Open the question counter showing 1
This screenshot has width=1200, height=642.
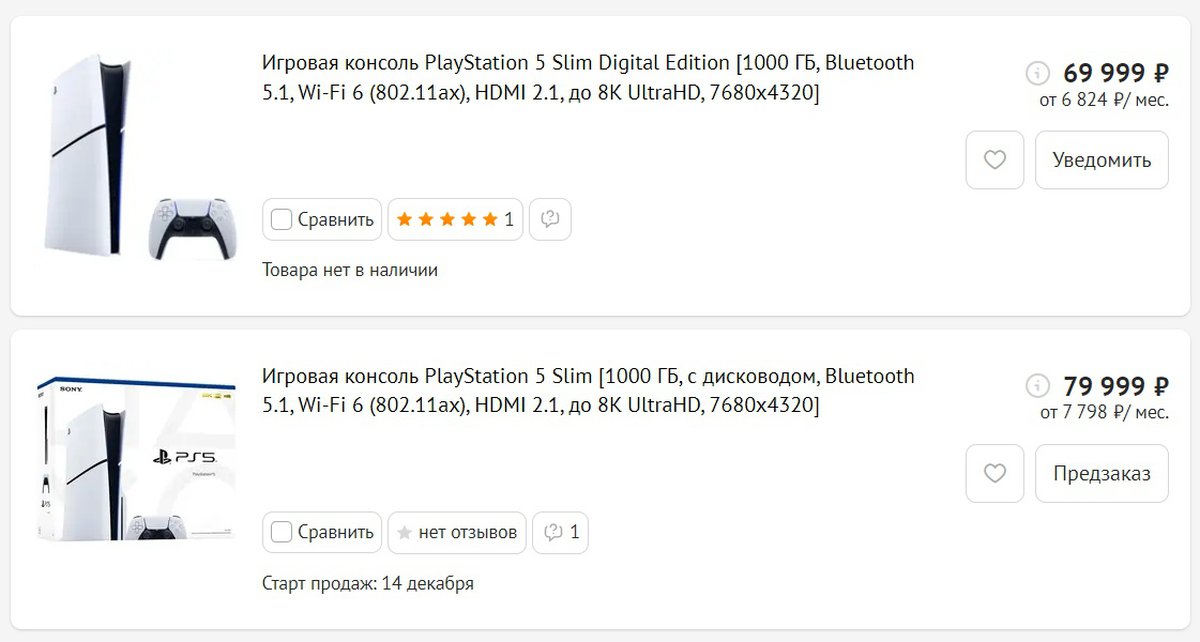[560, 532]
